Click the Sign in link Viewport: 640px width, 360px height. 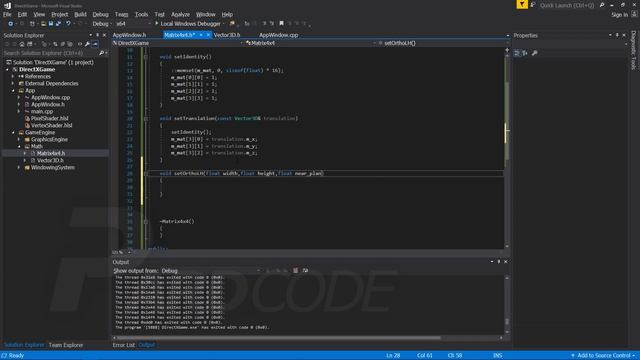click(x=620, y=15)
